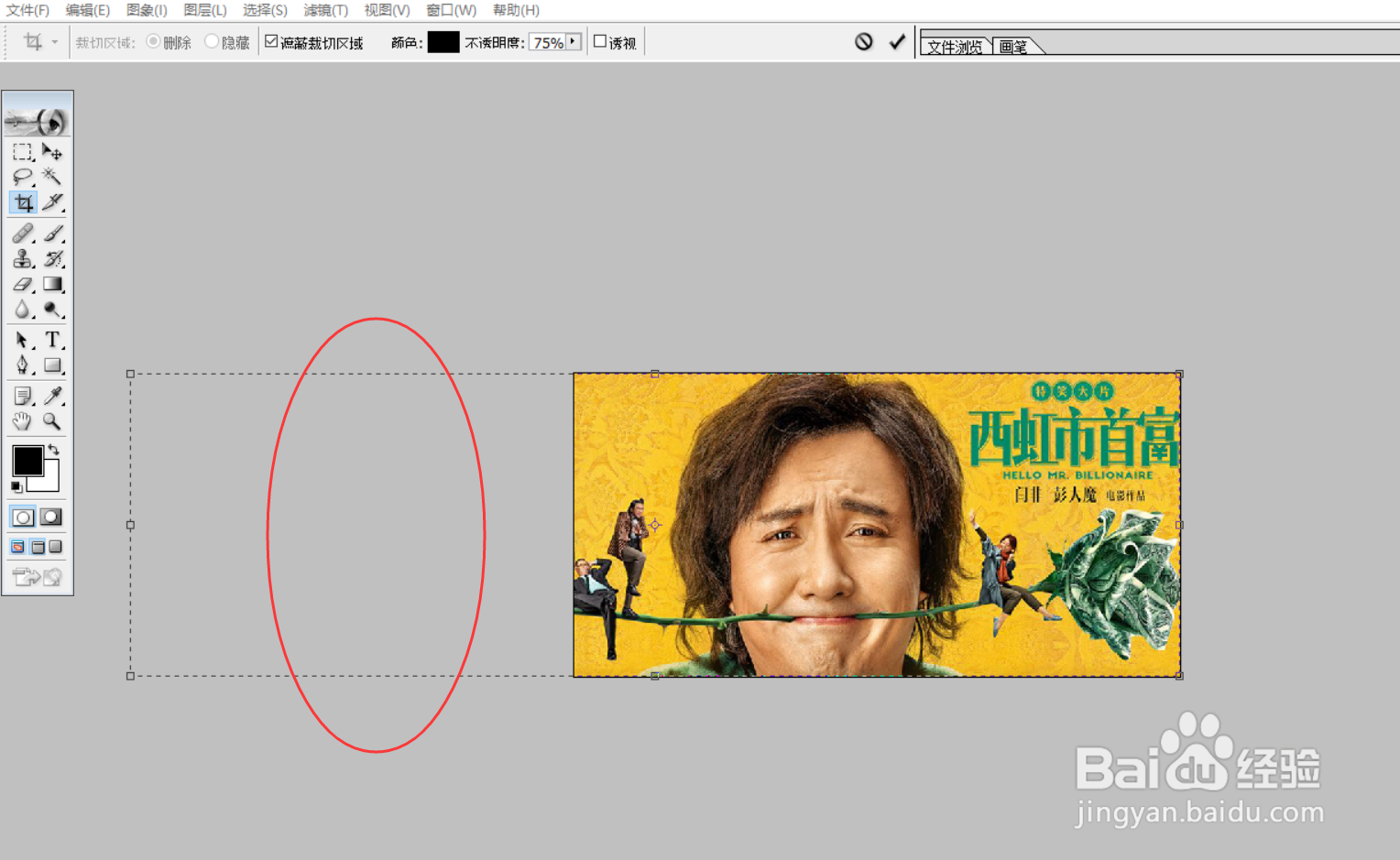Select the Hand tool
The image size is (1400, 860).
point(23,421)
